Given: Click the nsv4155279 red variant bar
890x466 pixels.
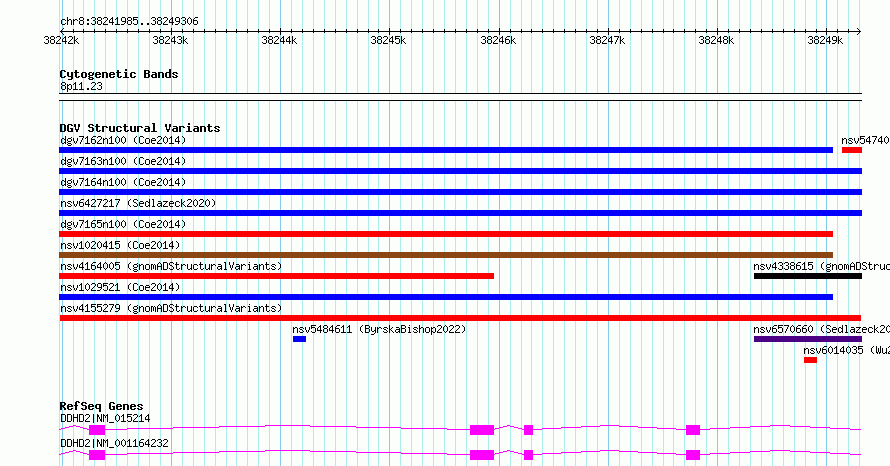Looking at the screenshot, I should (x=460, y=318).
